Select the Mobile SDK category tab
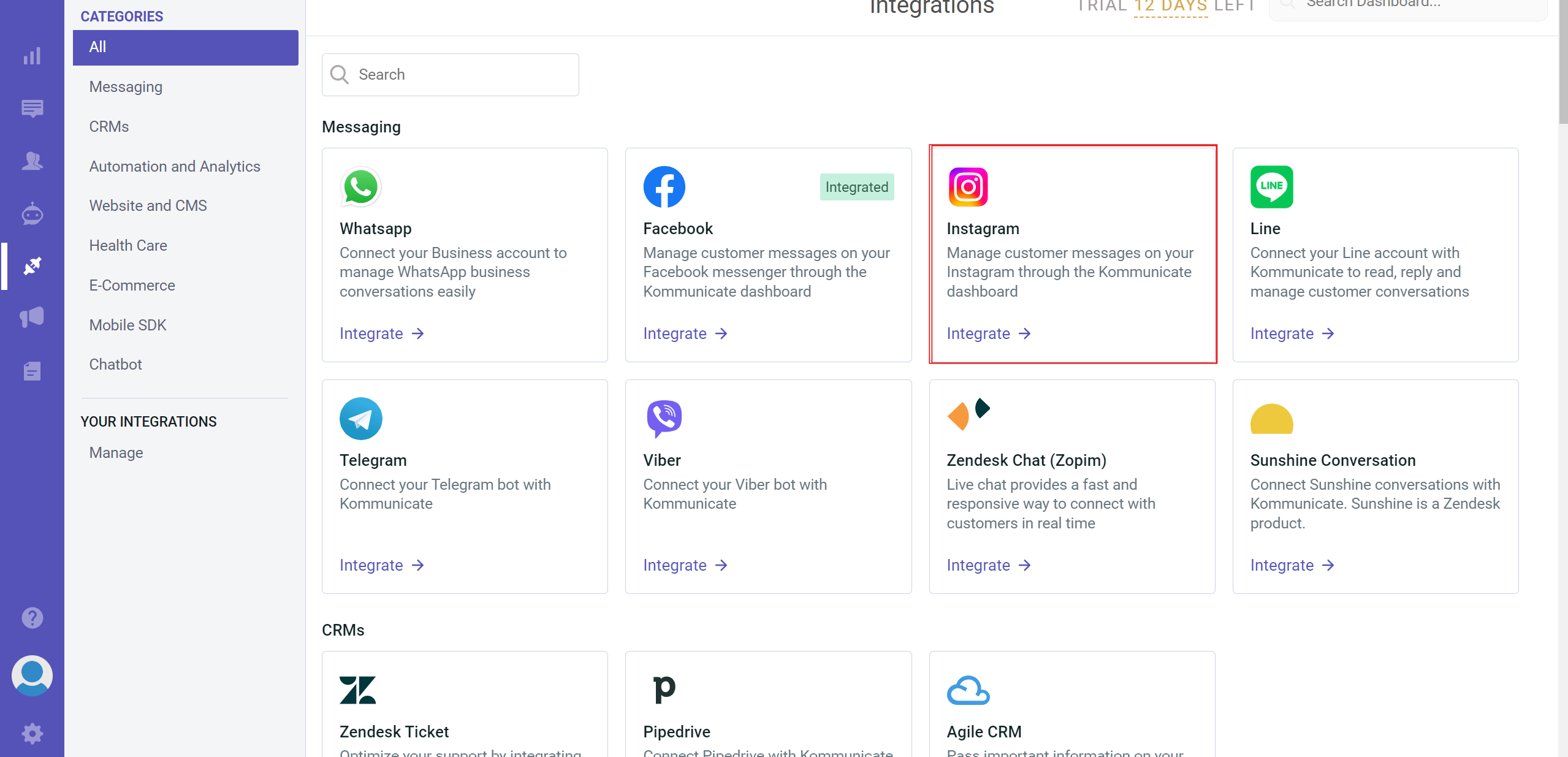The width and height of the screenshot is (1568, 757). pos(128,324)
